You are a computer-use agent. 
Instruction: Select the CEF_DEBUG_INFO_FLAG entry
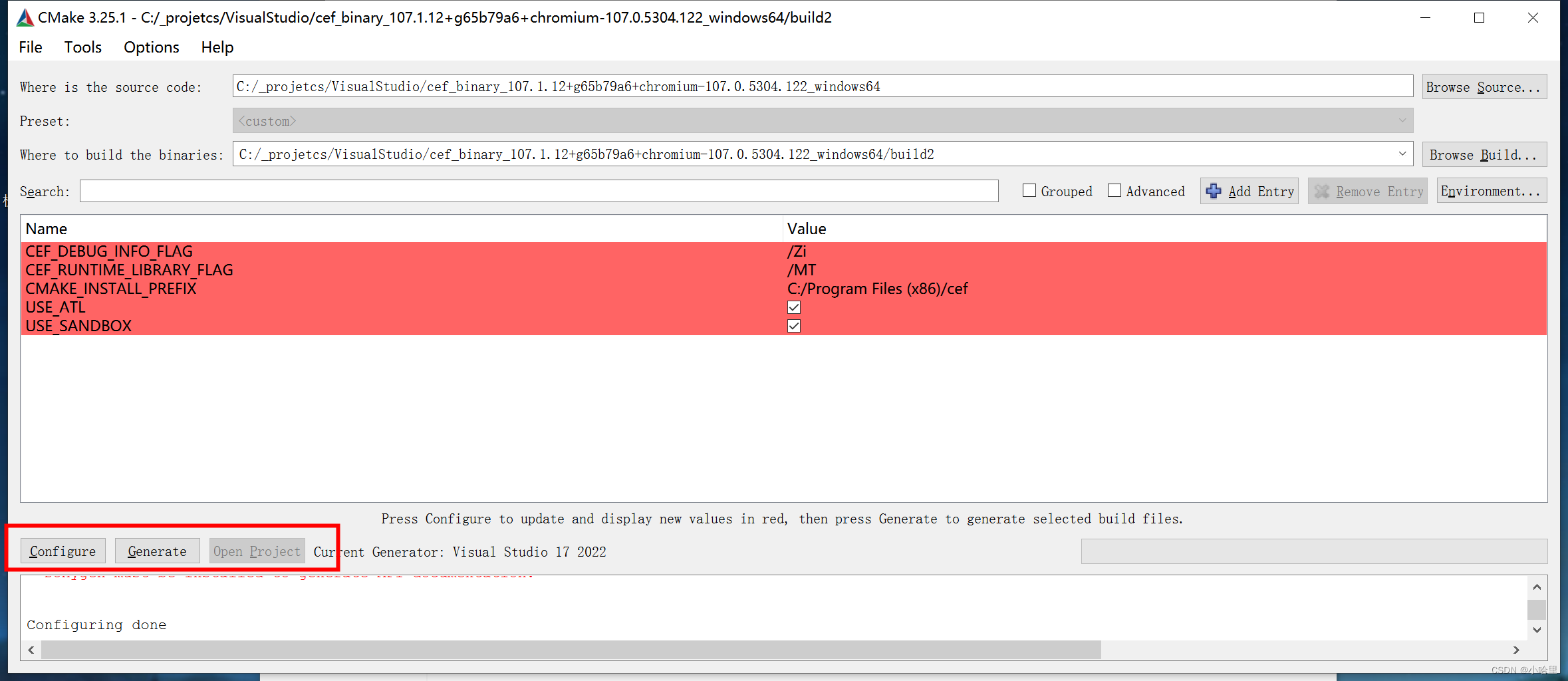pyautogui.click(x=109, y=251)
